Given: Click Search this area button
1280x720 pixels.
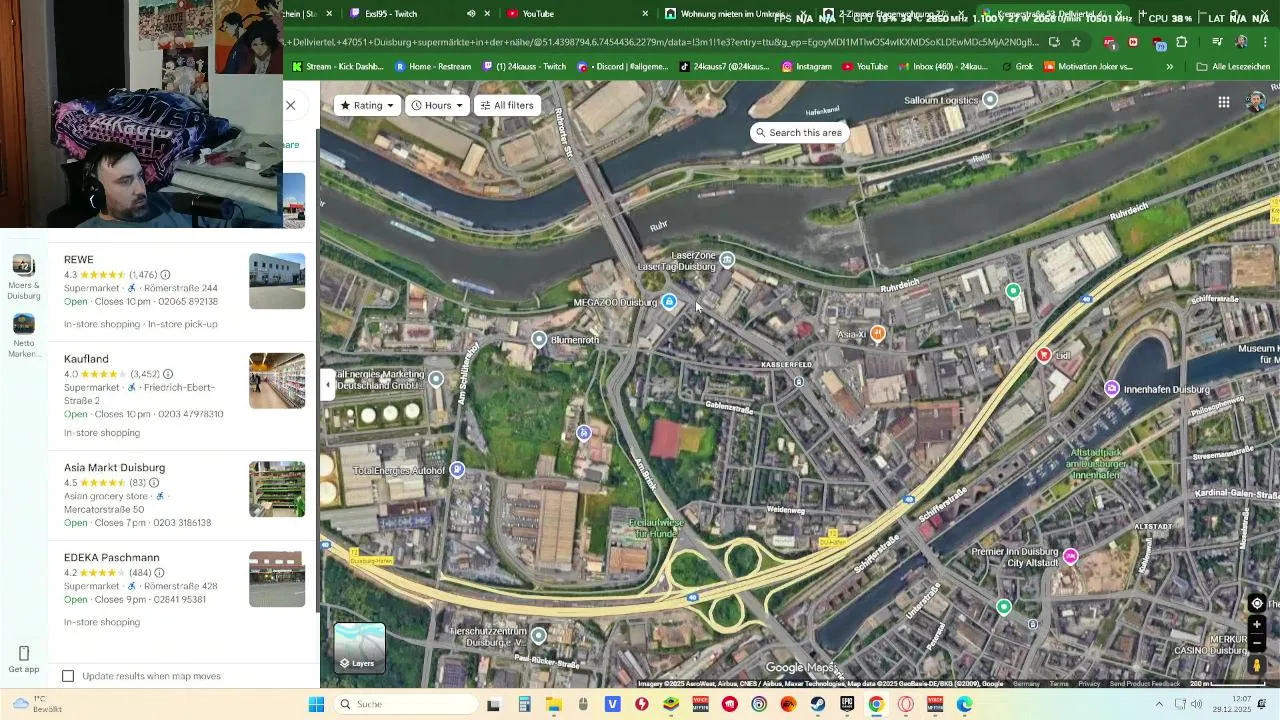Looking at the screenshot, I should click(x=798, y=133).
